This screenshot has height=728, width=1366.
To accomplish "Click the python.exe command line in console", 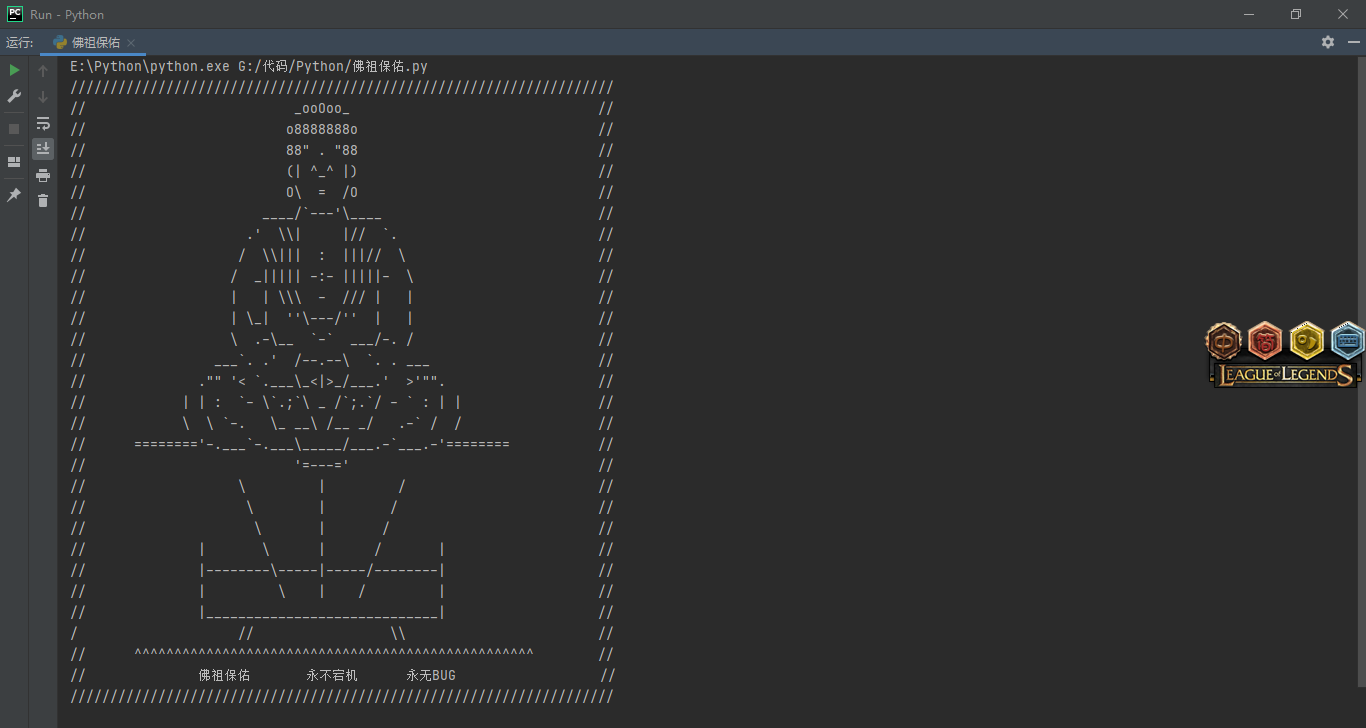I will [x=249, y=66].
